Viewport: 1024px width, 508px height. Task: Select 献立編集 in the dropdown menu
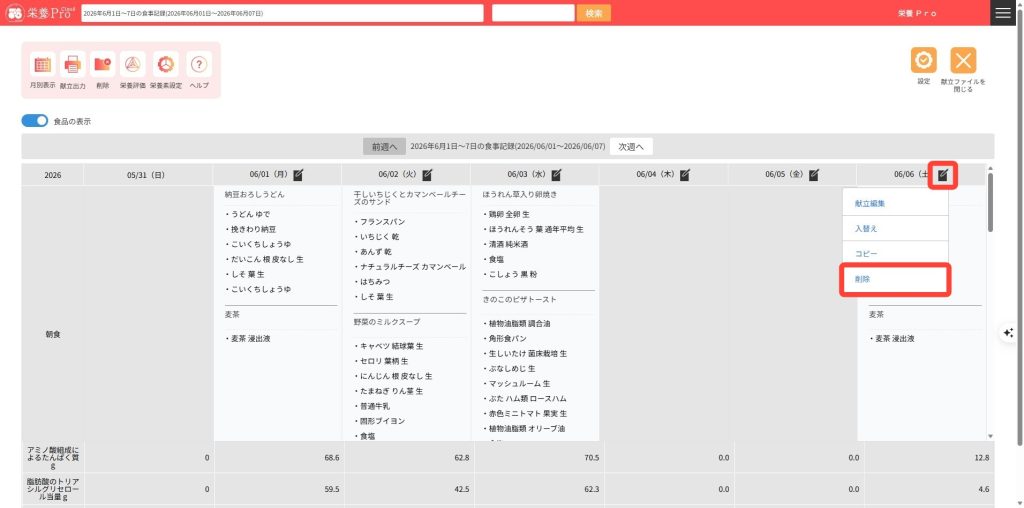point(895,203)
